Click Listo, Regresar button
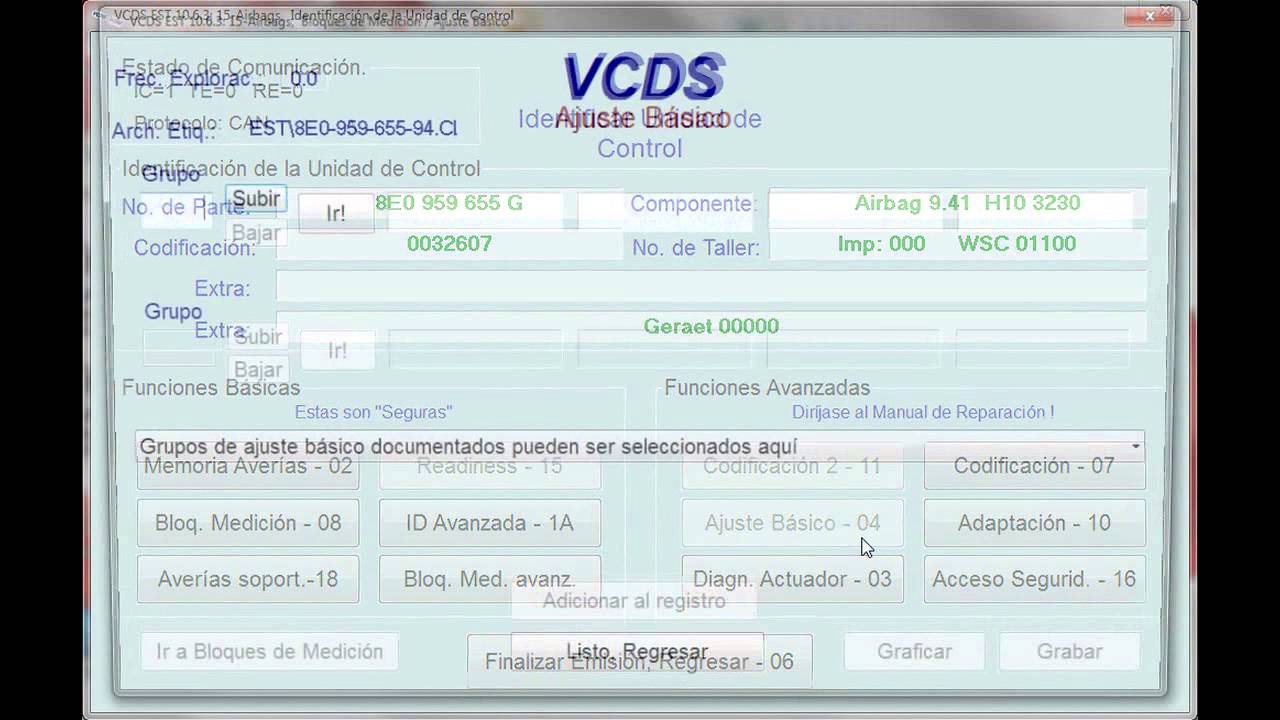The width and height of the screenshot is (1280, 720). 637,652
